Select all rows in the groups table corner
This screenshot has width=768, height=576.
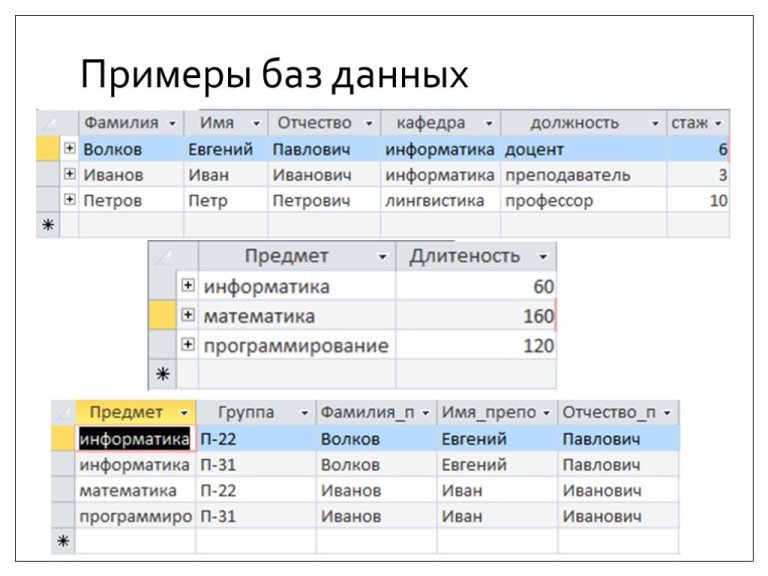(63, 413)
